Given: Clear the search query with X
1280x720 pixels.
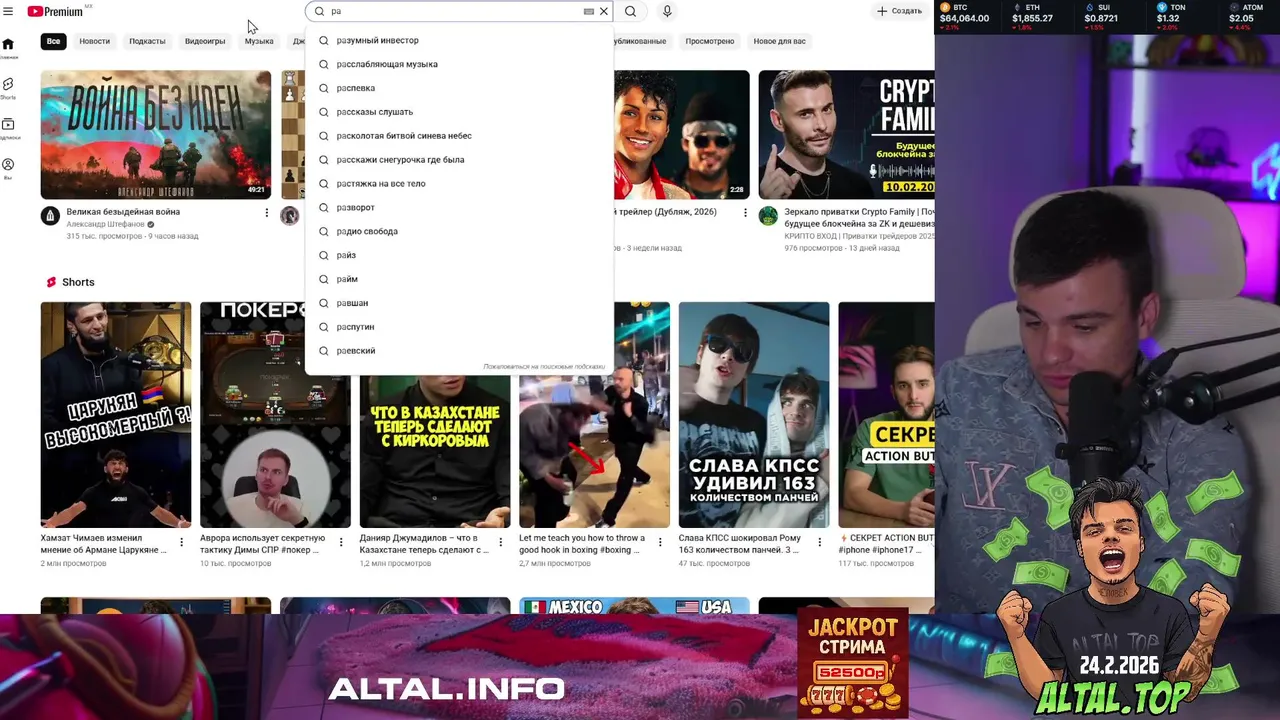Looking at the screenshot, I should (x=604, y=11).
